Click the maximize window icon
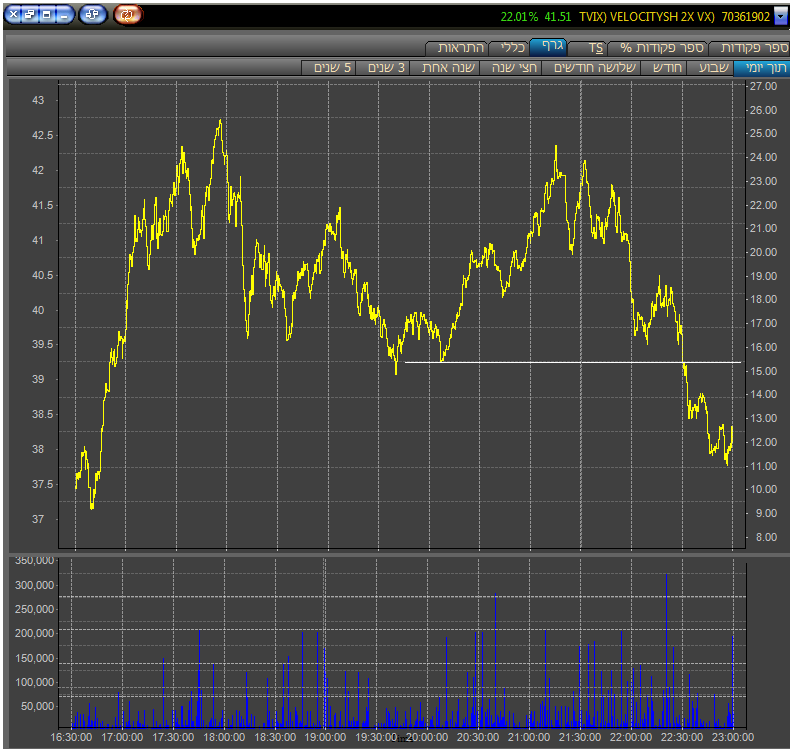The width and height of the screenshot is (793, 752). (x=47, y=15)
